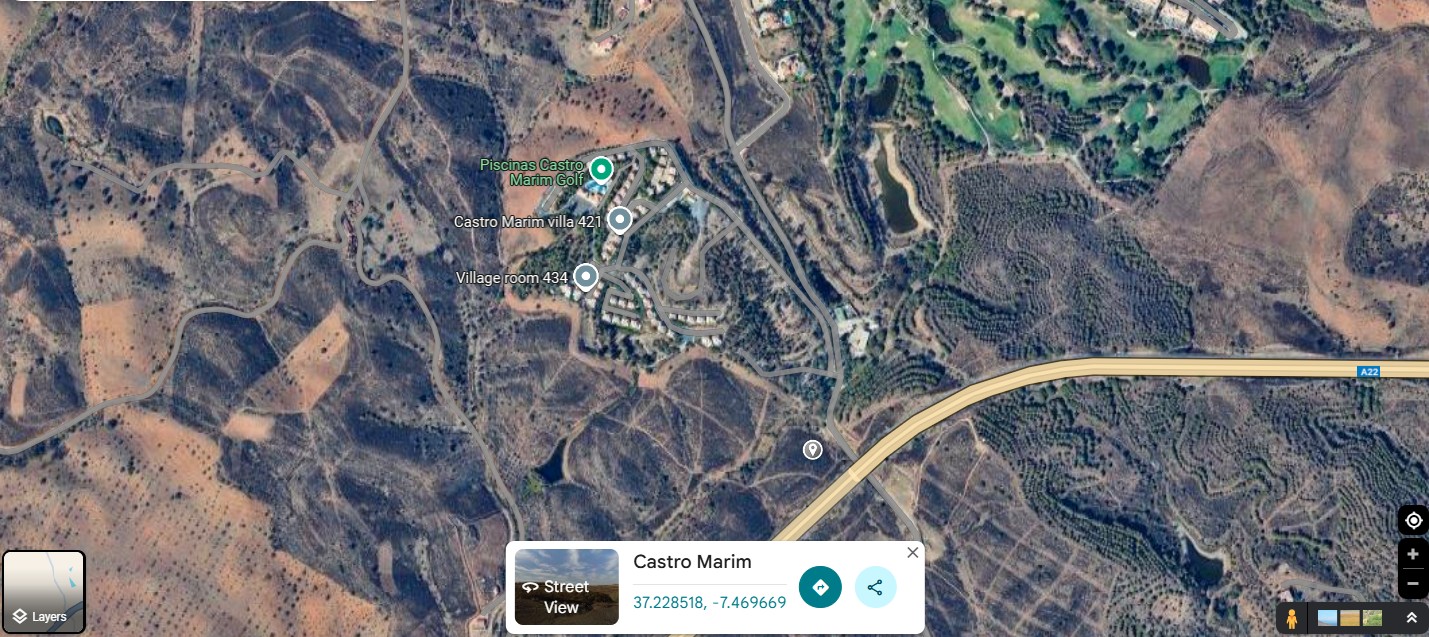Click the Castro Marim title in card
Viewport: 1429px width, 637px height.
coord(692,562)
